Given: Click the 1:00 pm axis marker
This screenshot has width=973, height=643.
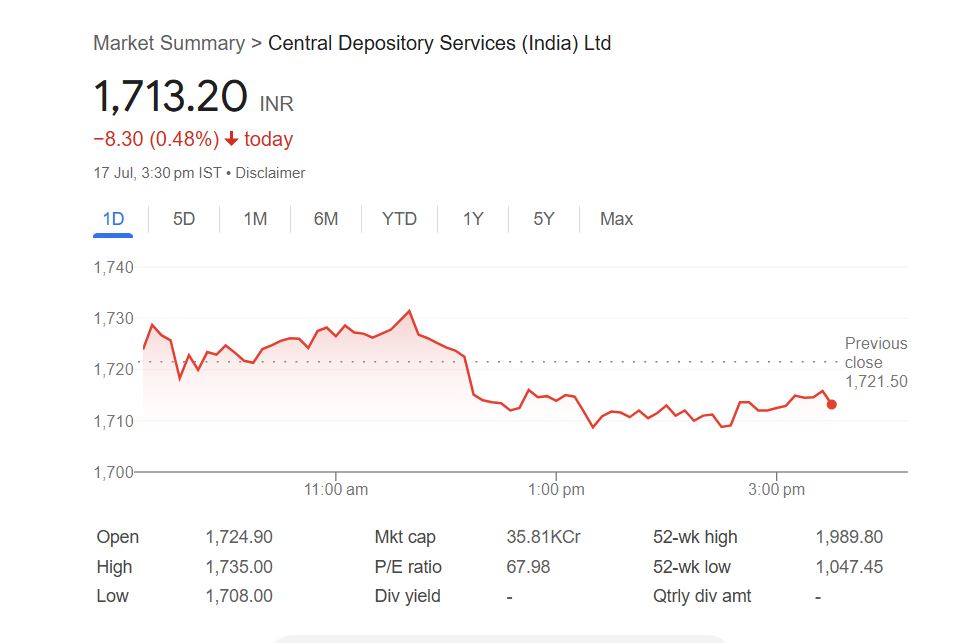Looking at the screenshot, I should coord(556,490).
